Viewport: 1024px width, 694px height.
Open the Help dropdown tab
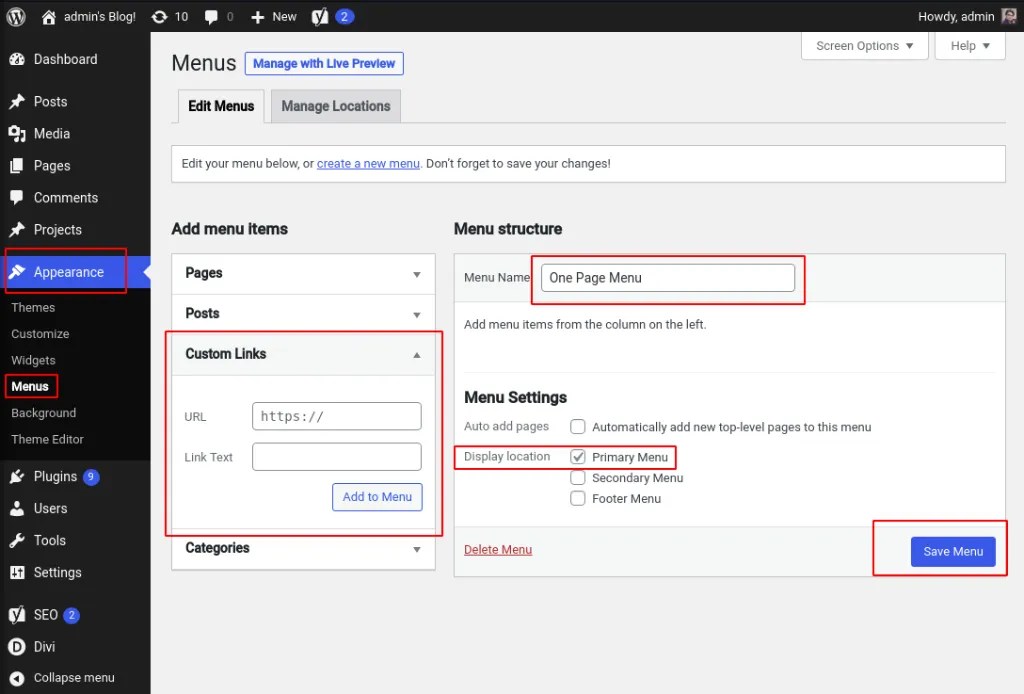[969, 45]
